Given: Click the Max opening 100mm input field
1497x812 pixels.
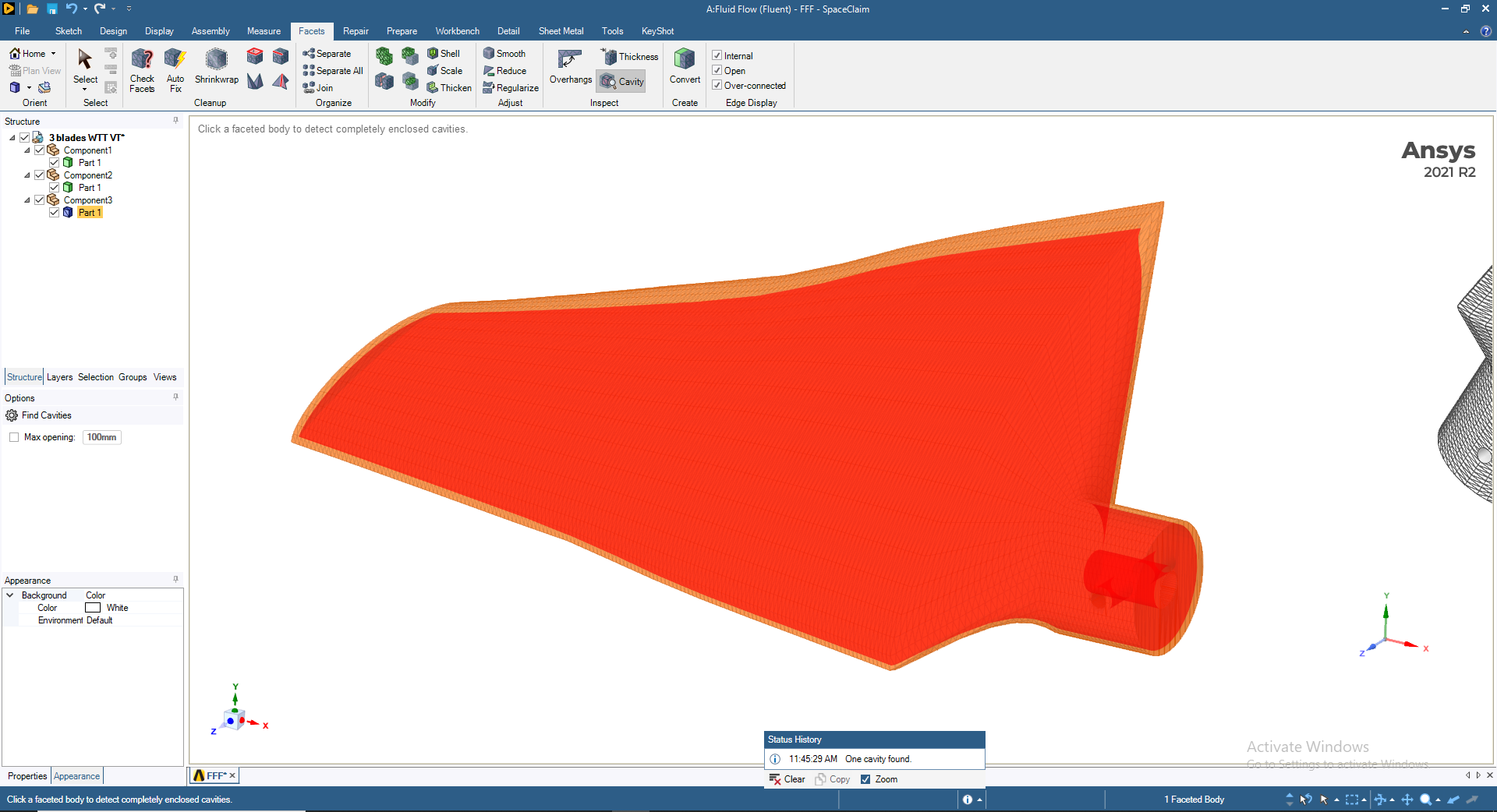Looking at the screenshot, I should pos(102,437).
